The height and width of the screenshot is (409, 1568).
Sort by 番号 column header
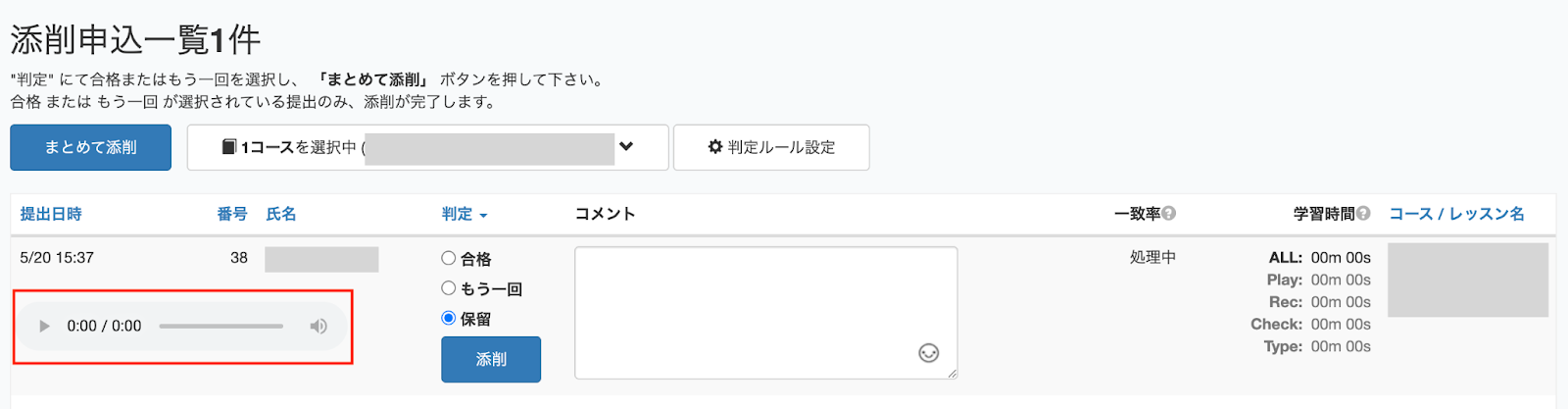tap(232, 214)
